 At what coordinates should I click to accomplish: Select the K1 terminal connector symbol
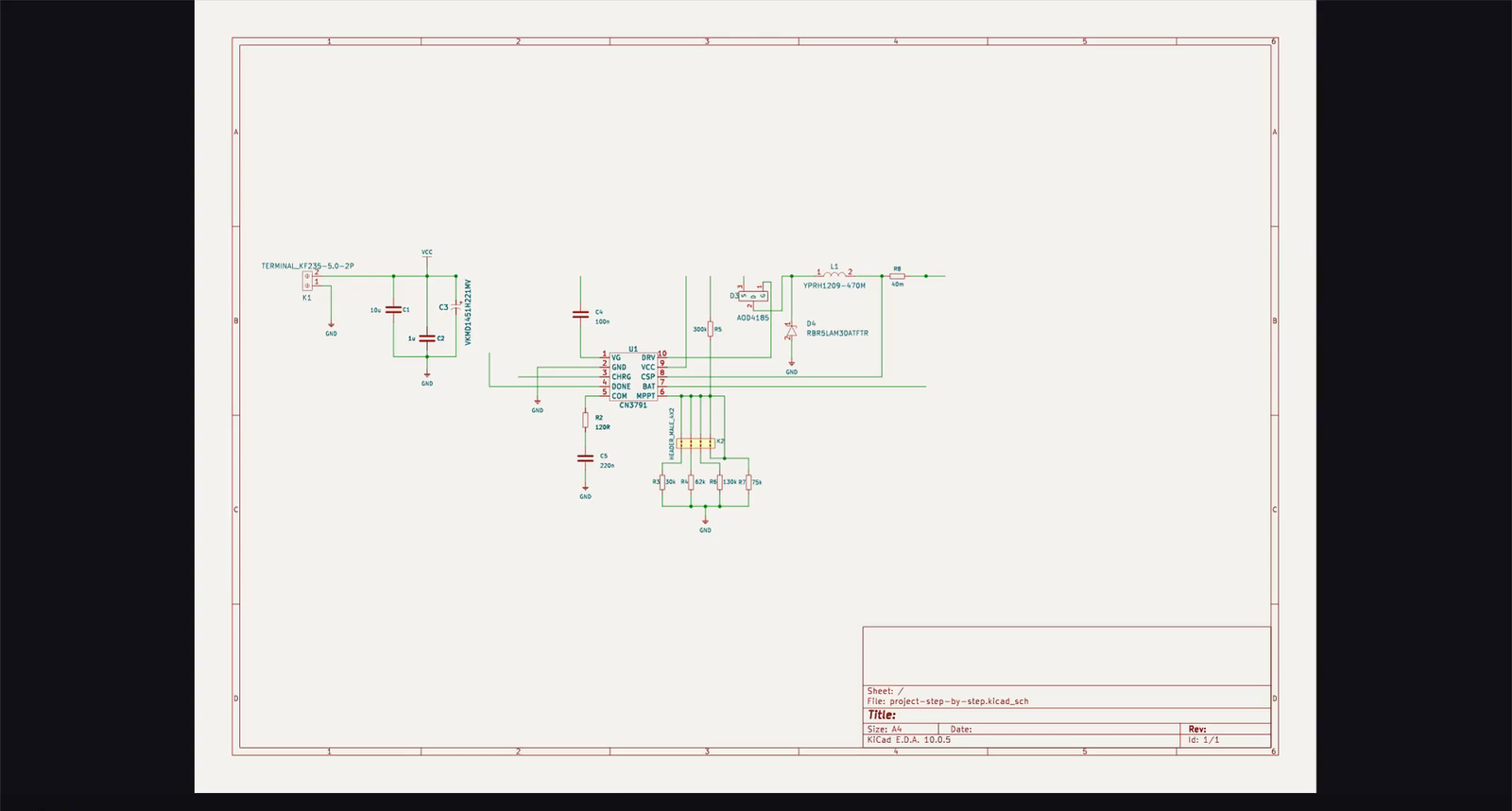pyautogui.click(x=307, y=281)
